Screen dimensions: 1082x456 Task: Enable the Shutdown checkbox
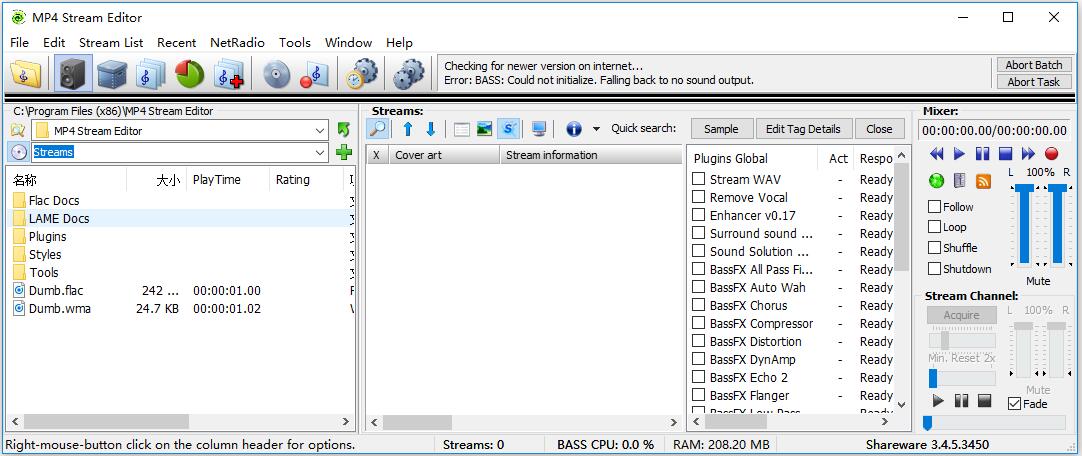934,268
